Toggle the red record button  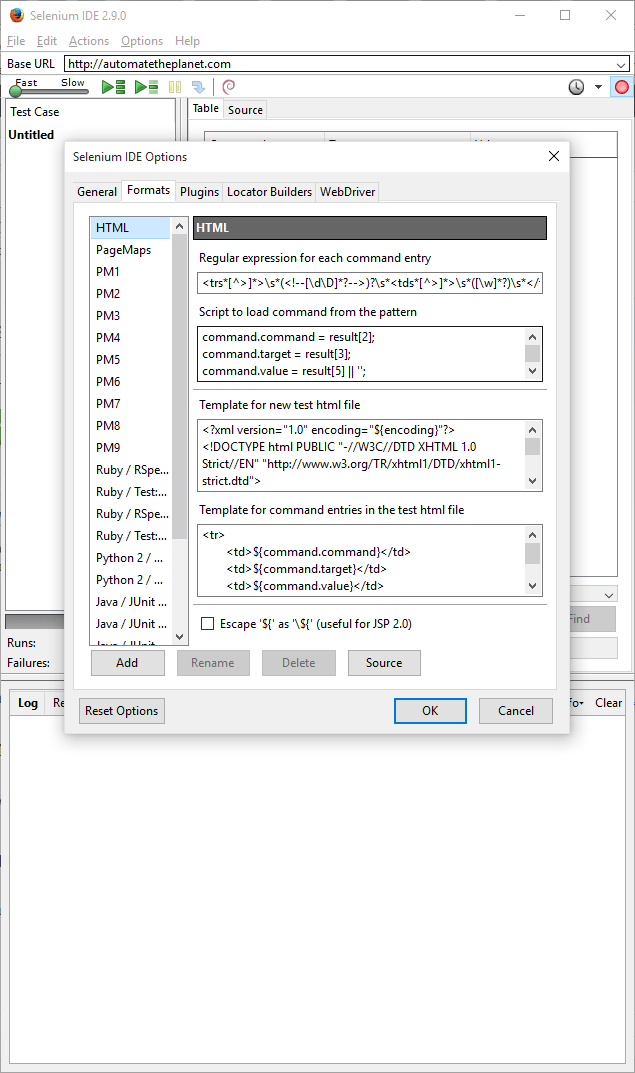[x=621, y=87]
